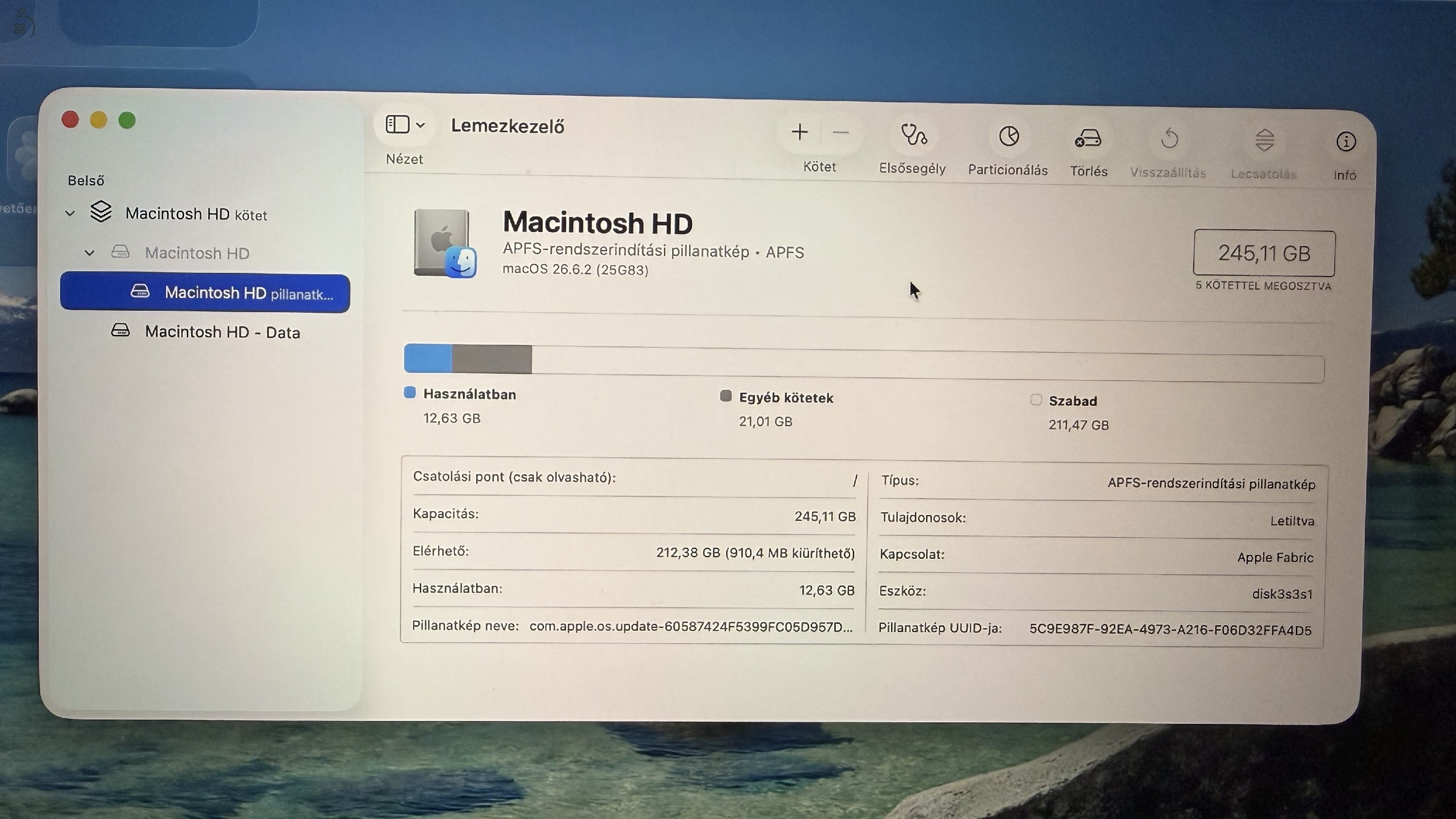
Task: Click the Infó toolbar label
Action: (1345, 175)
